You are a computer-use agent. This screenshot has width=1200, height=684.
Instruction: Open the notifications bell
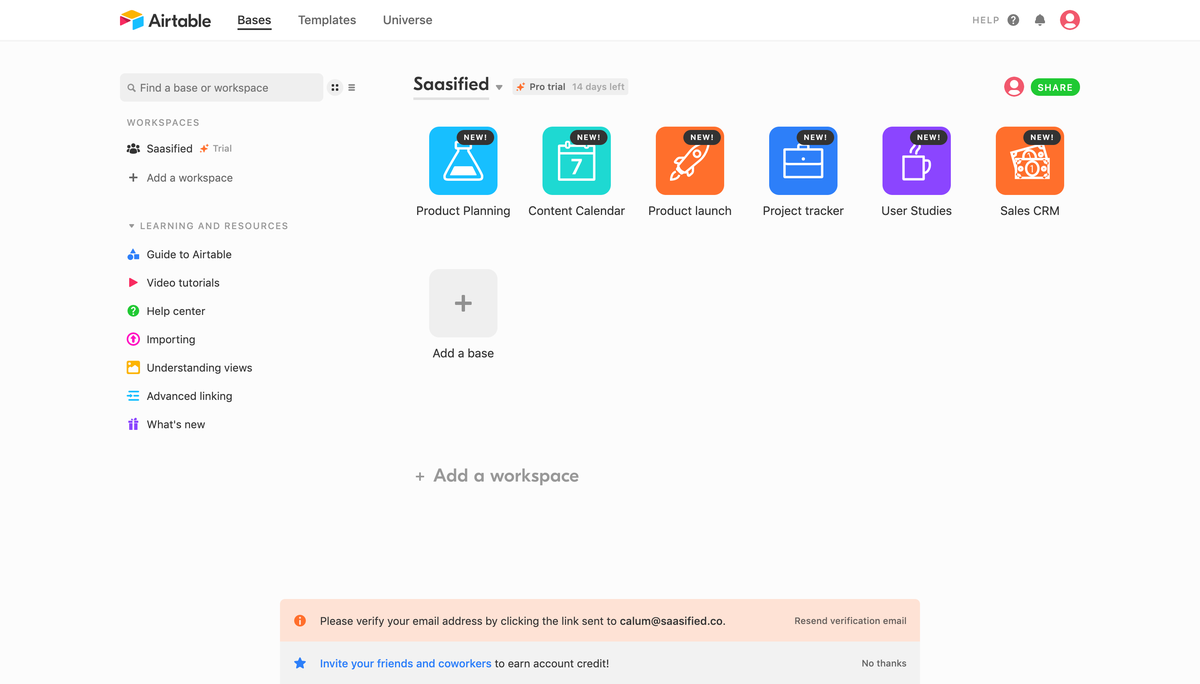(x=1040, y=20)
